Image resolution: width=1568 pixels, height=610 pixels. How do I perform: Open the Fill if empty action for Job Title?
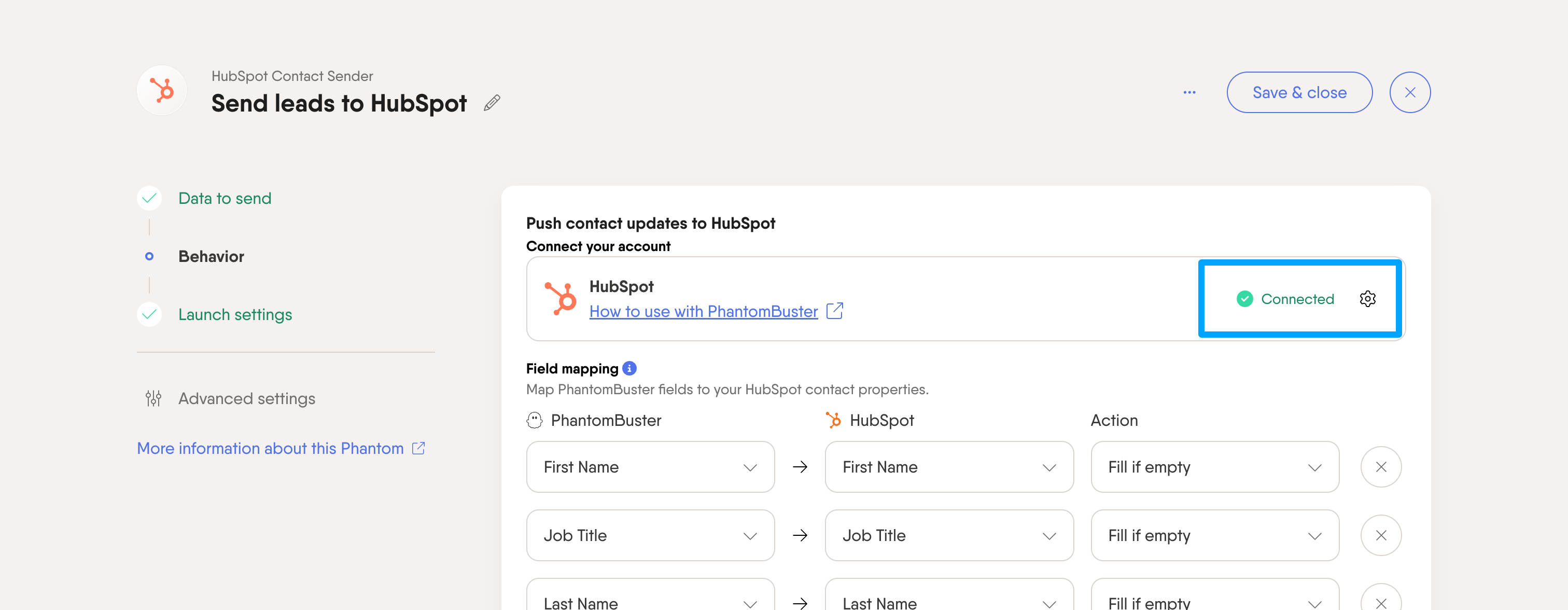click(x=1214, y=535)
